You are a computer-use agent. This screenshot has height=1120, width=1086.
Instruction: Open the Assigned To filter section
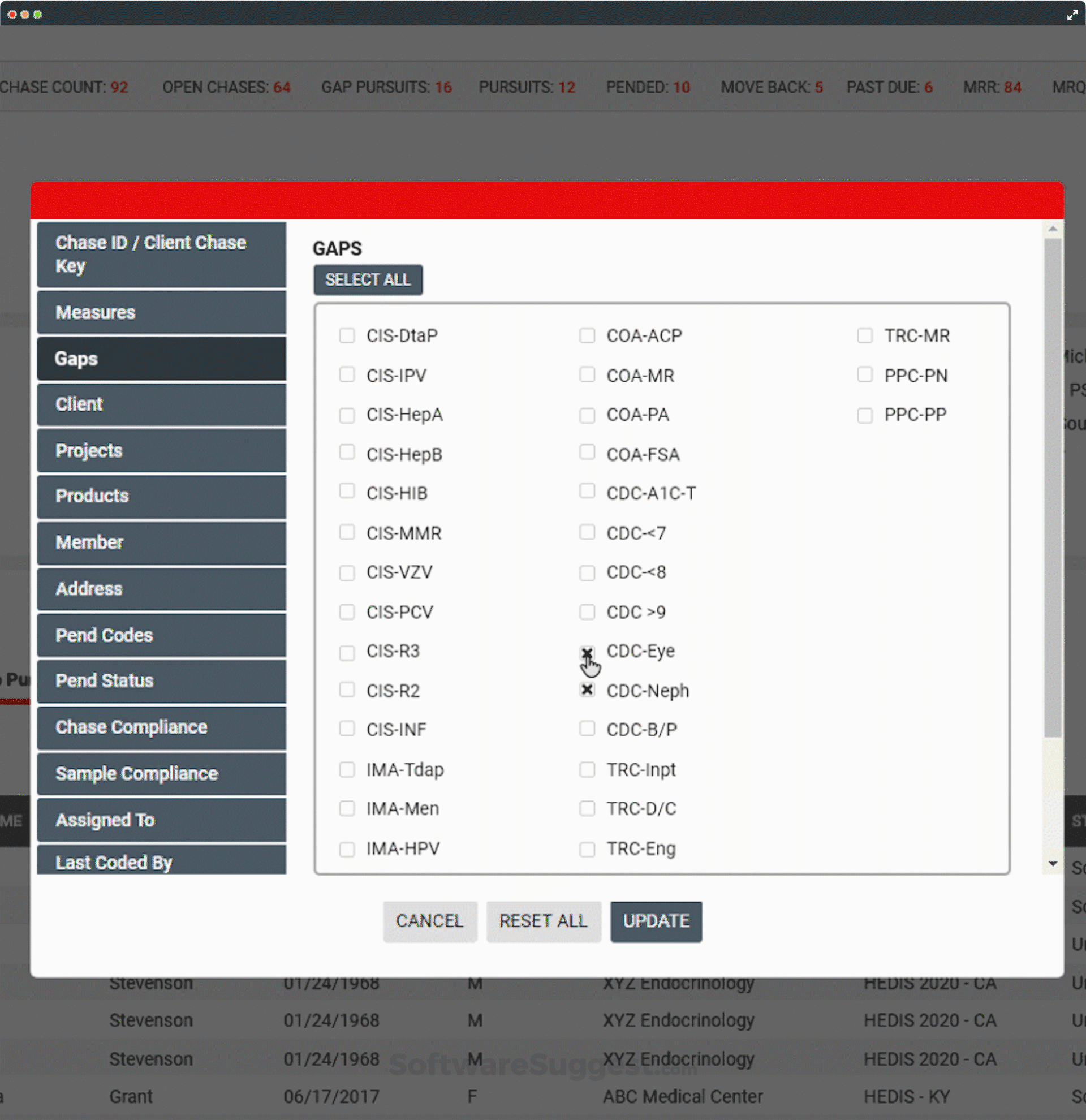tap(161, 820)
